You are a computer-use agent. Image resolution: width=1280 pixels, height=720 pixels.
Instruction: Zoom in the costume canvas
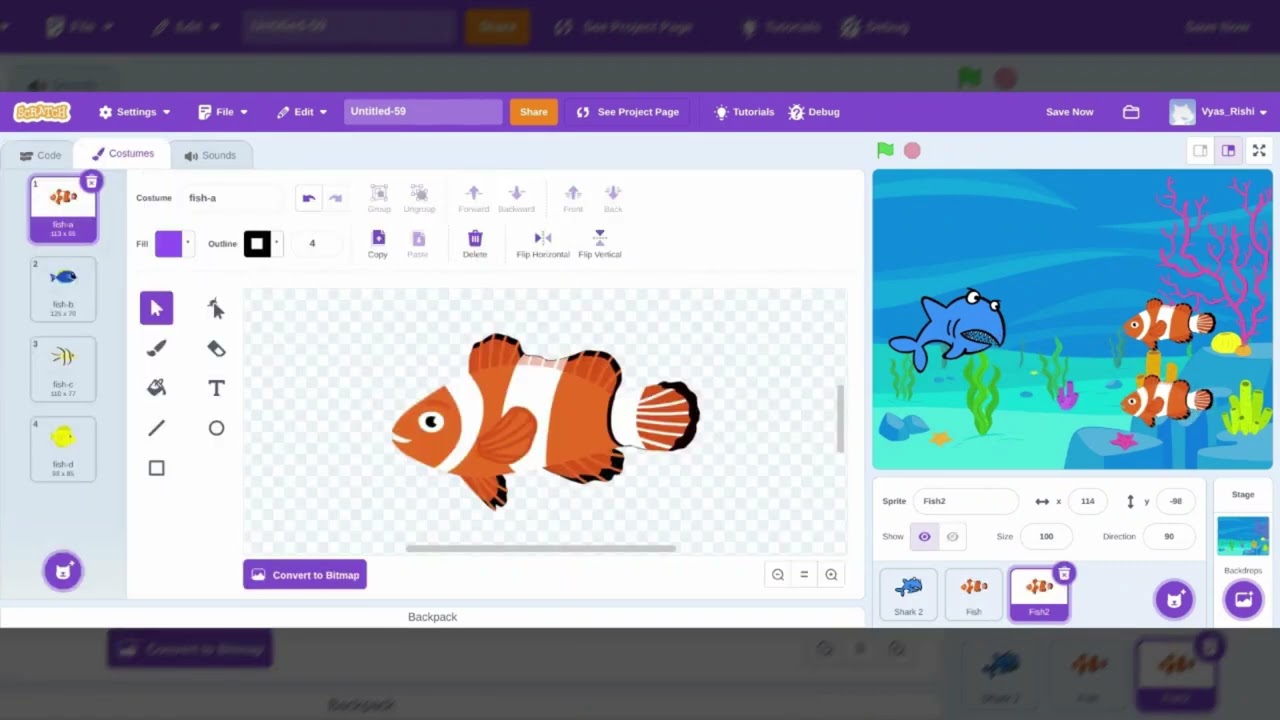coord(831,574)
